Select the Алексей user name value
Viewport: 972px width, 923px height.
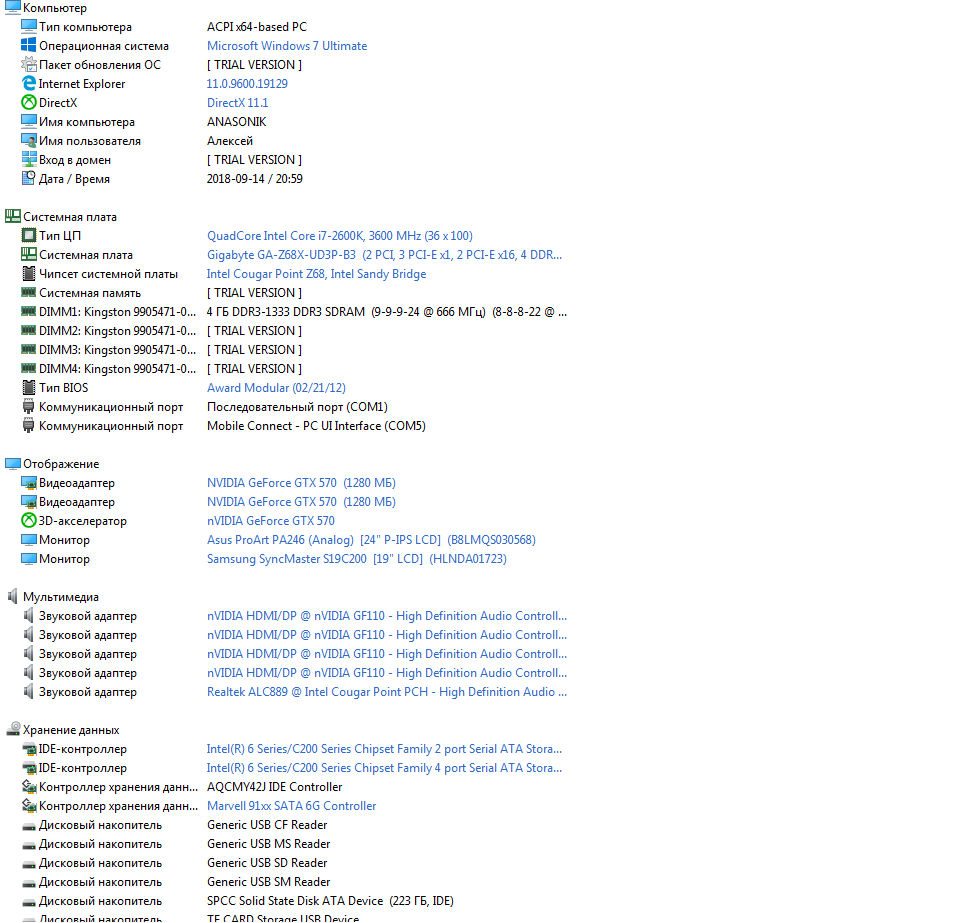click(x=230, y=141)
